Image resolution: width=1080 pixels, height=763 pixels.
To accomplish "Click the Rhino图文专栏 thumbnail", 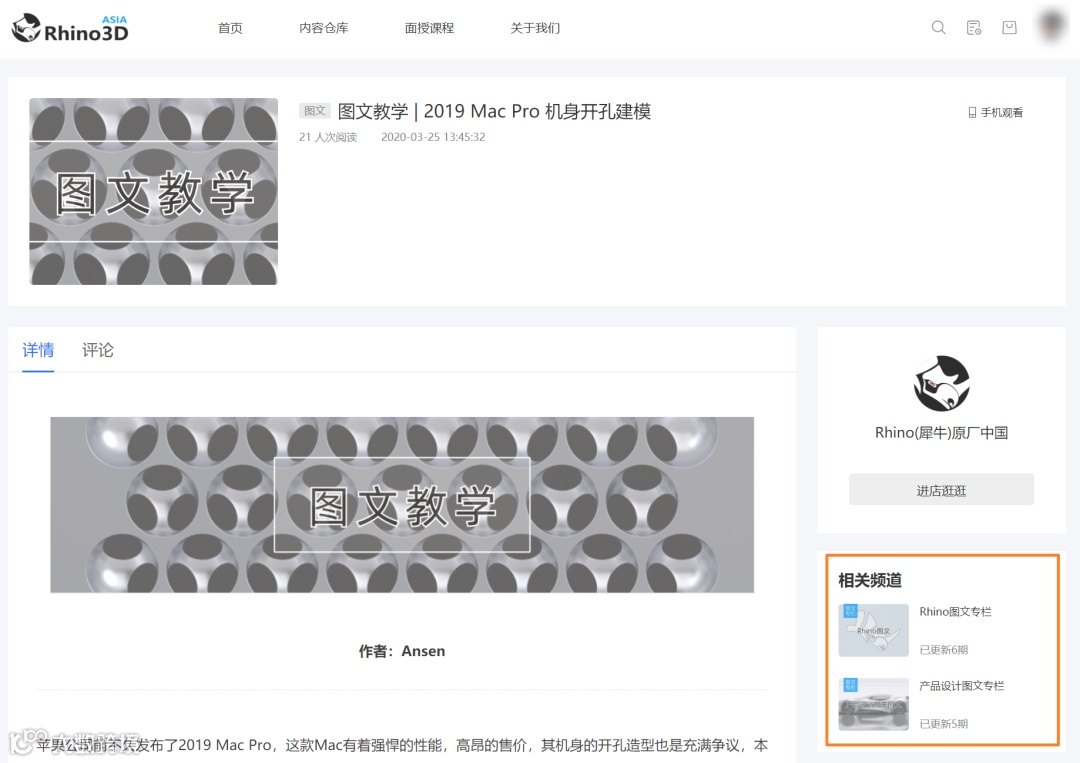I will tap(873, 630).
